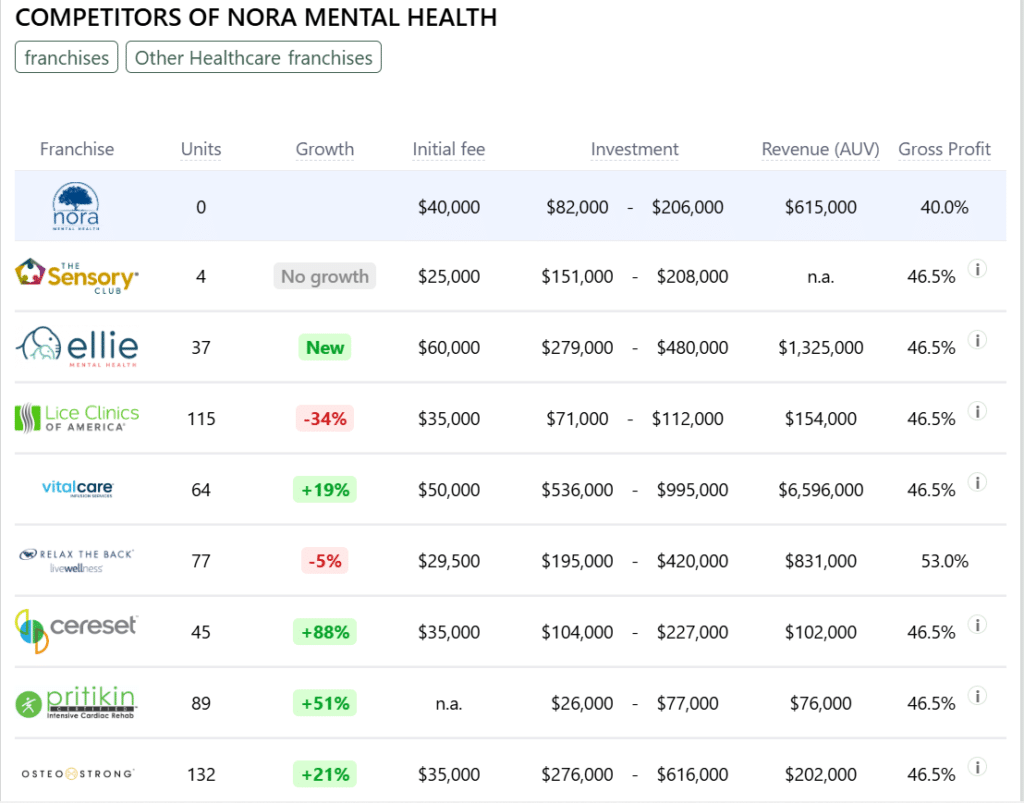Click the Franchise column header
The height and width of the screenshot is (803, 1024).
(x=77, y=149)
